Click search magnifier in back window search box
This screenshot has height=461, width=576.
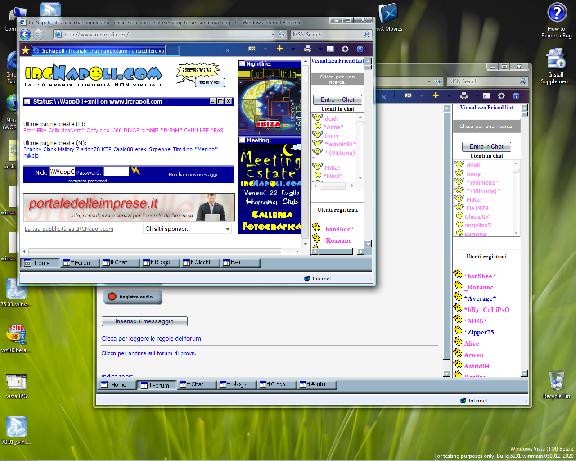point(523,81)
